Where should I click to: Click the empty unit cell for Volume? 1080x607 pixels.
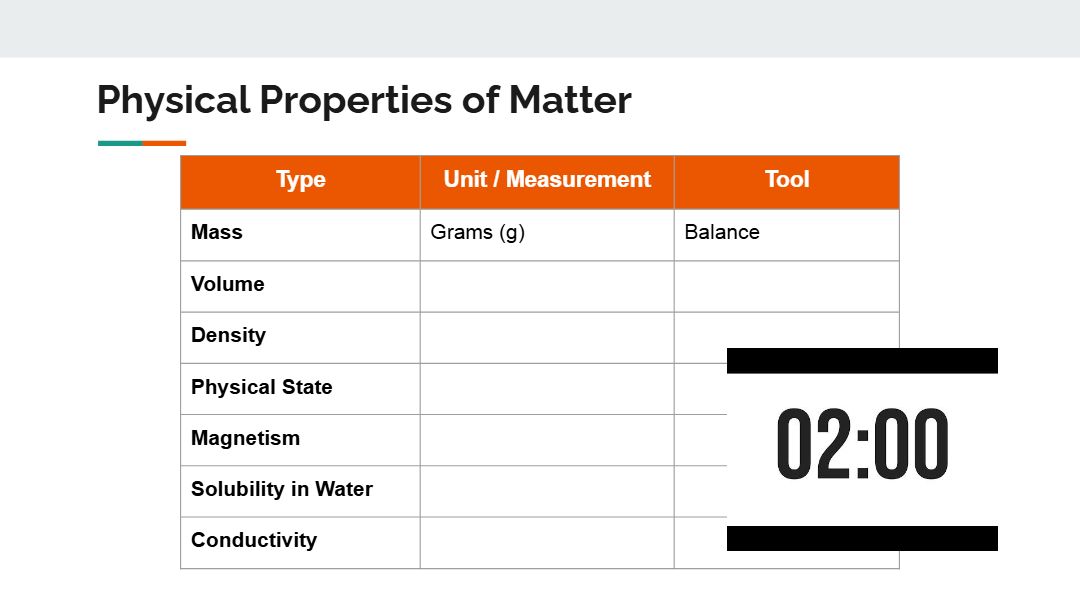546,286
